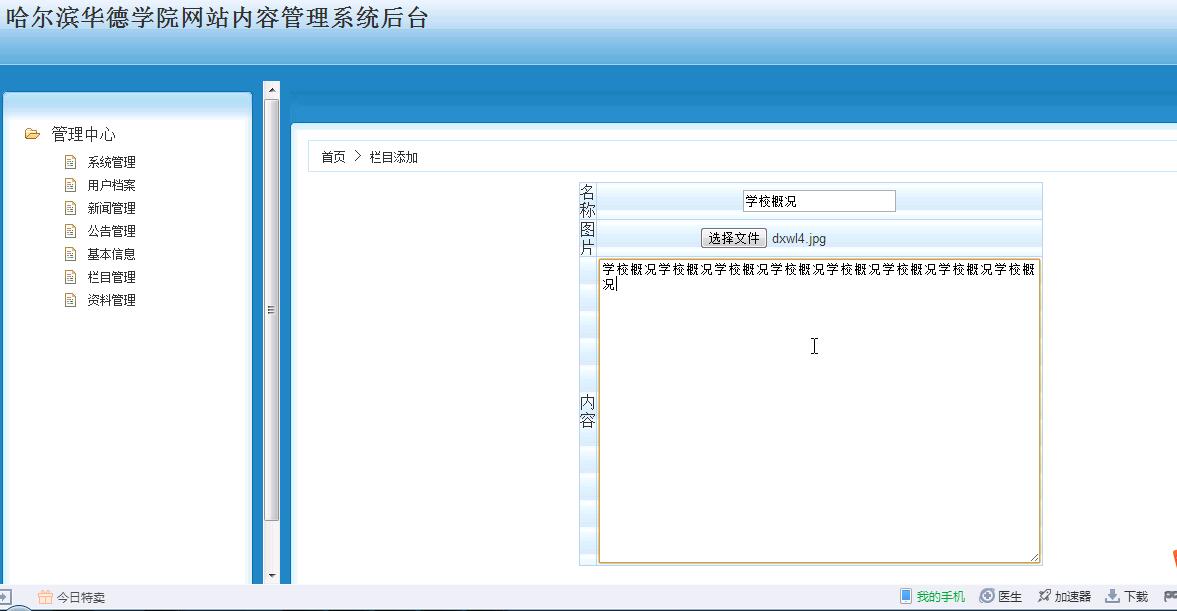
Task: Open 新闻管理 in the sidebar
Action: pyautogui.click(x=111, y=208)
